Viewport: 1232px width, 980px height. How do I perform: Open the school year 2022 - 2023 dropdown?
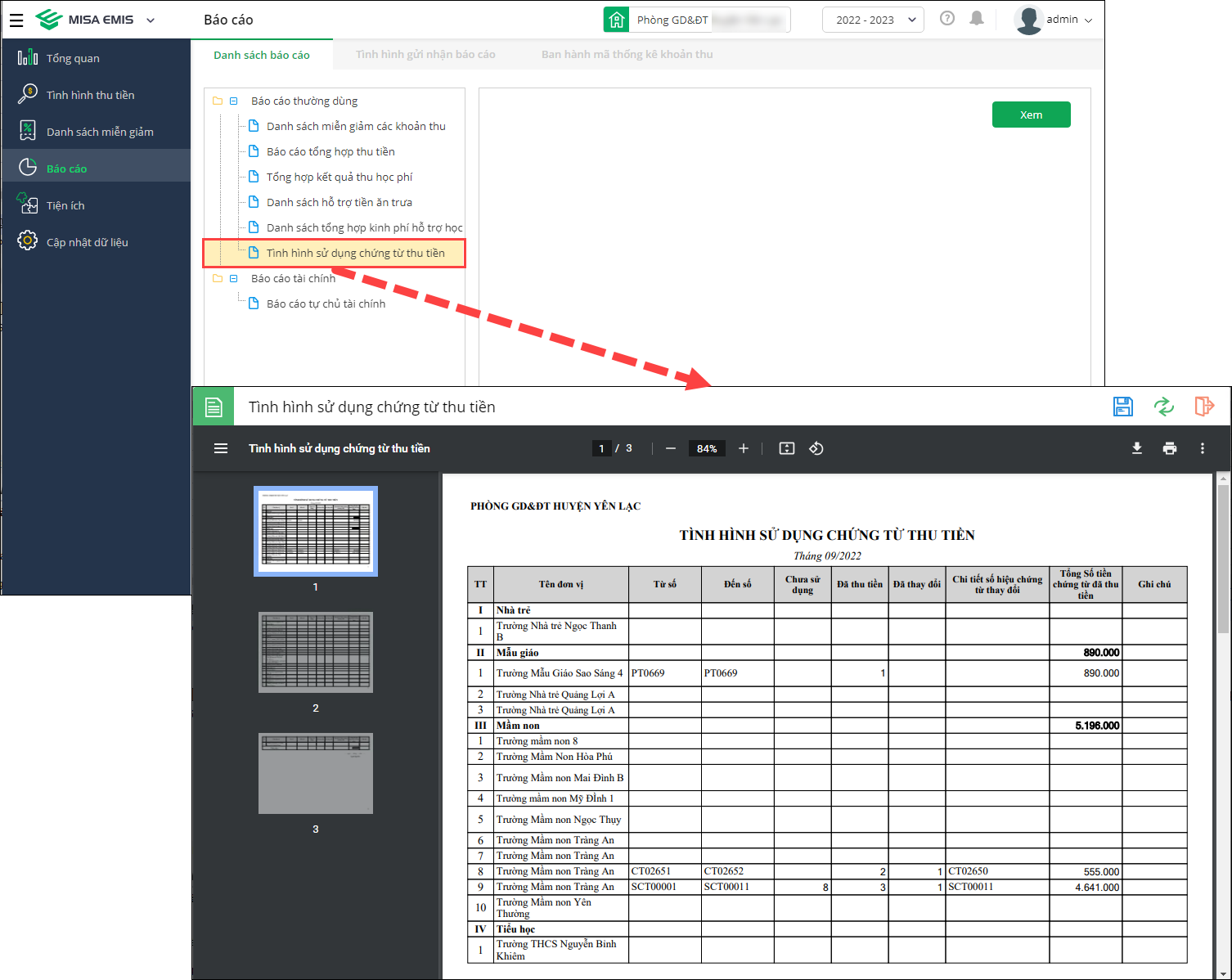coord(873,20)
